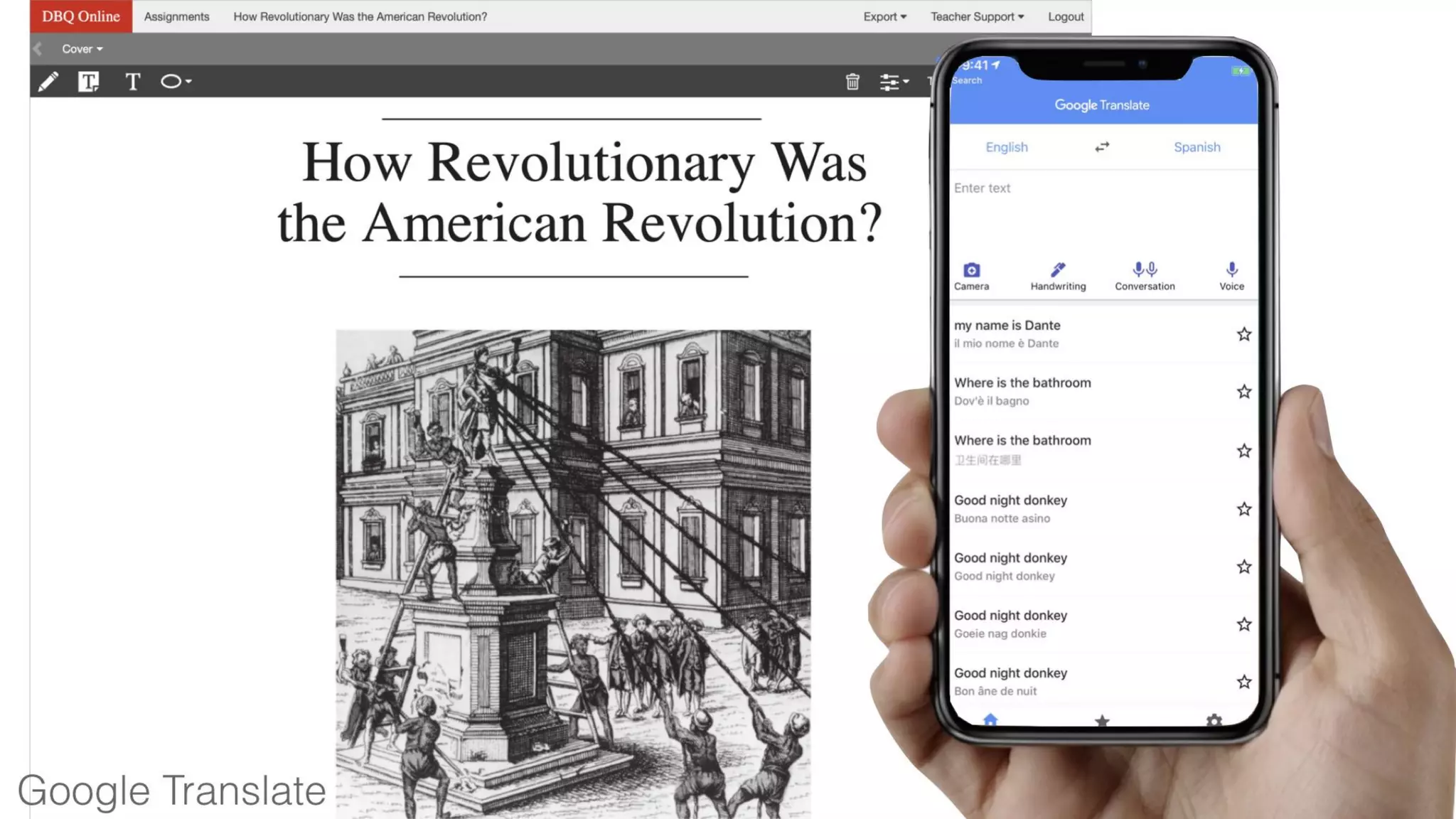The image size is (1456, 819).
Task: Select the pencil drawing tool
Action: 48,82
